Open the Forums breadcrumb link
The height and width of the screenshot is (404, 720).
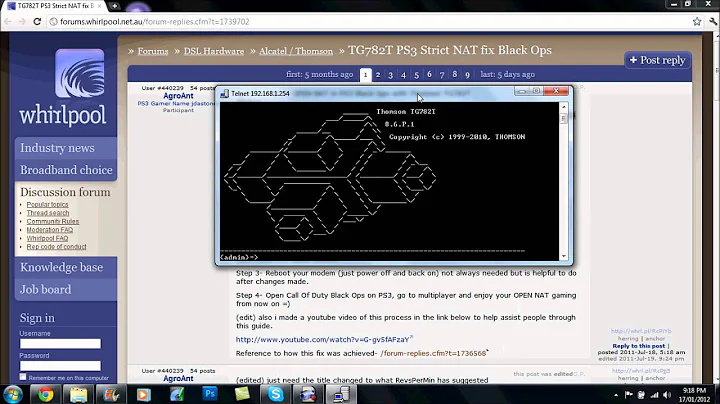click(153, 51)
